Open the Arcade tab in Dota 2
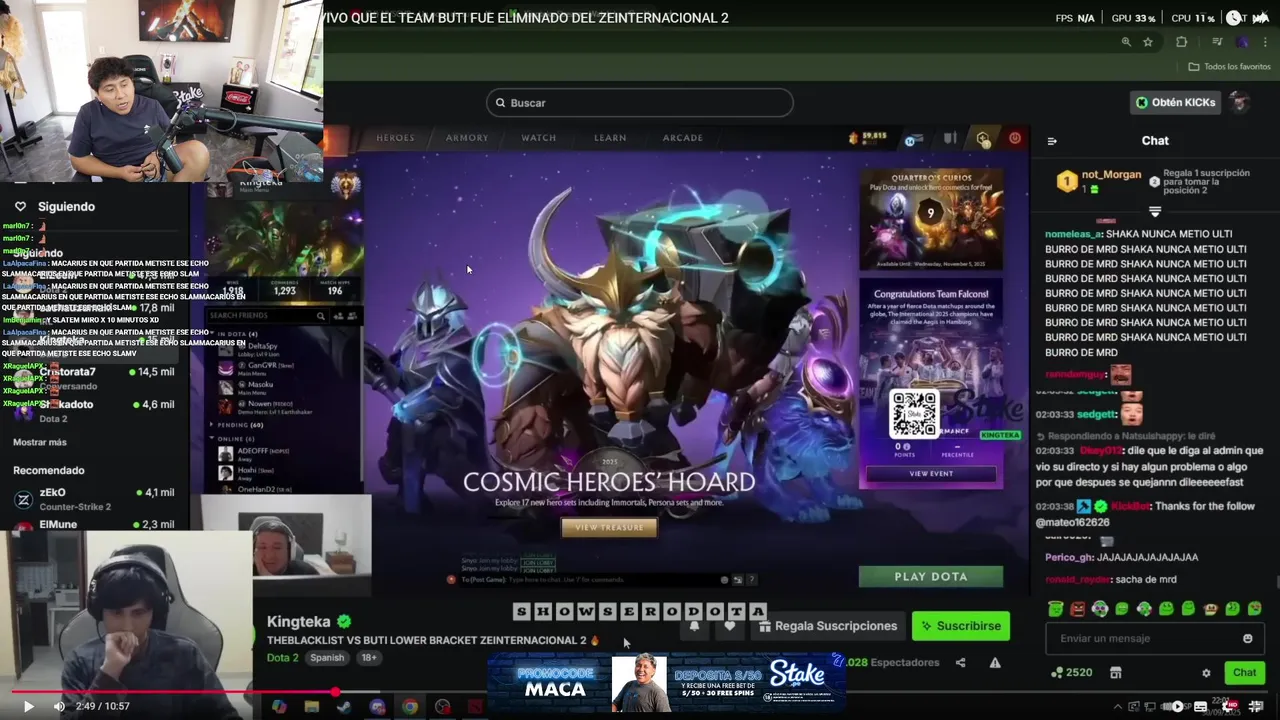Screen dimensions: 1280x720 pos(683,138)
